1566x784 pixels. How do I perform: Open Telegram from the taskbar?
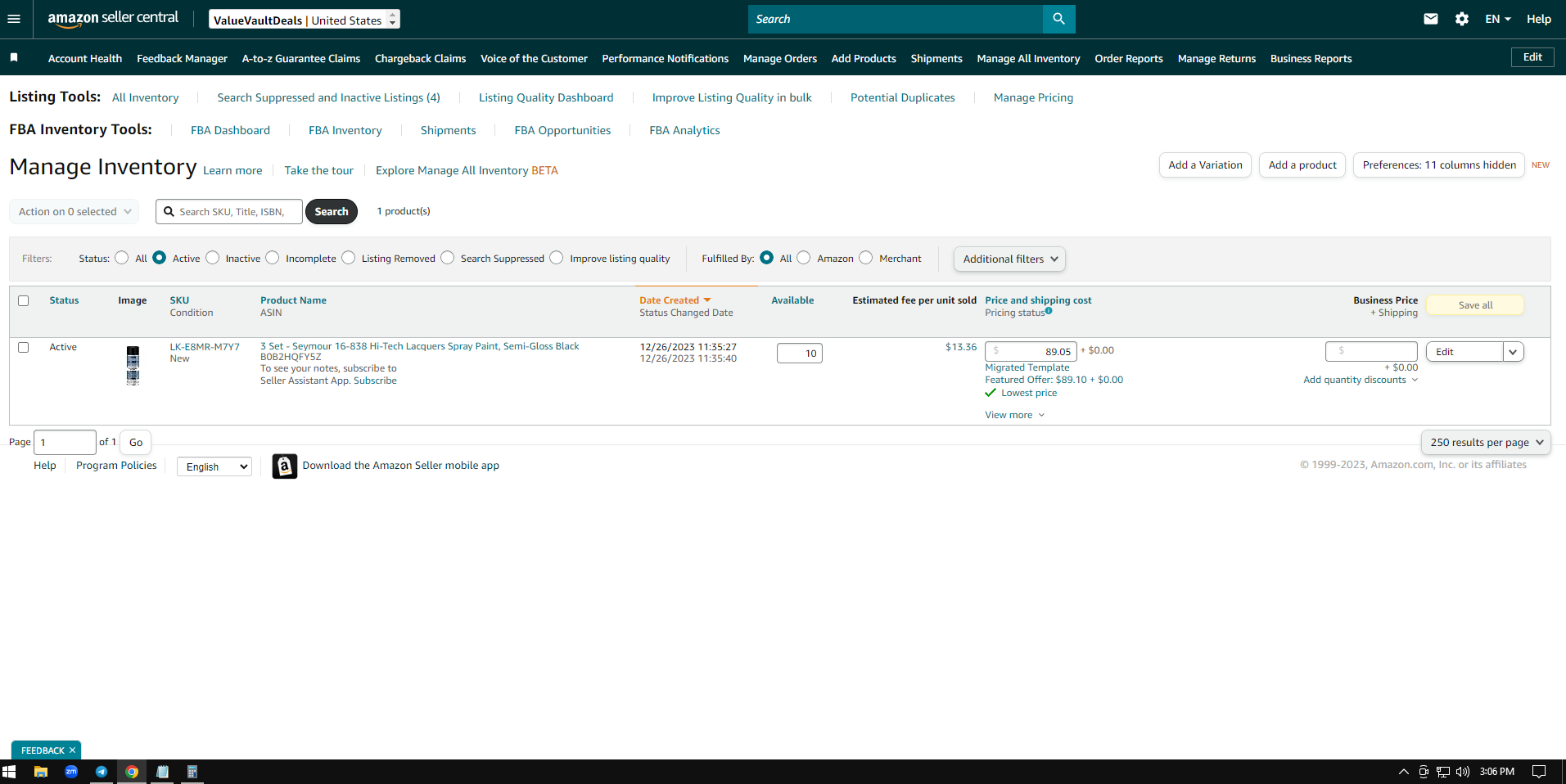pos(102,772)
